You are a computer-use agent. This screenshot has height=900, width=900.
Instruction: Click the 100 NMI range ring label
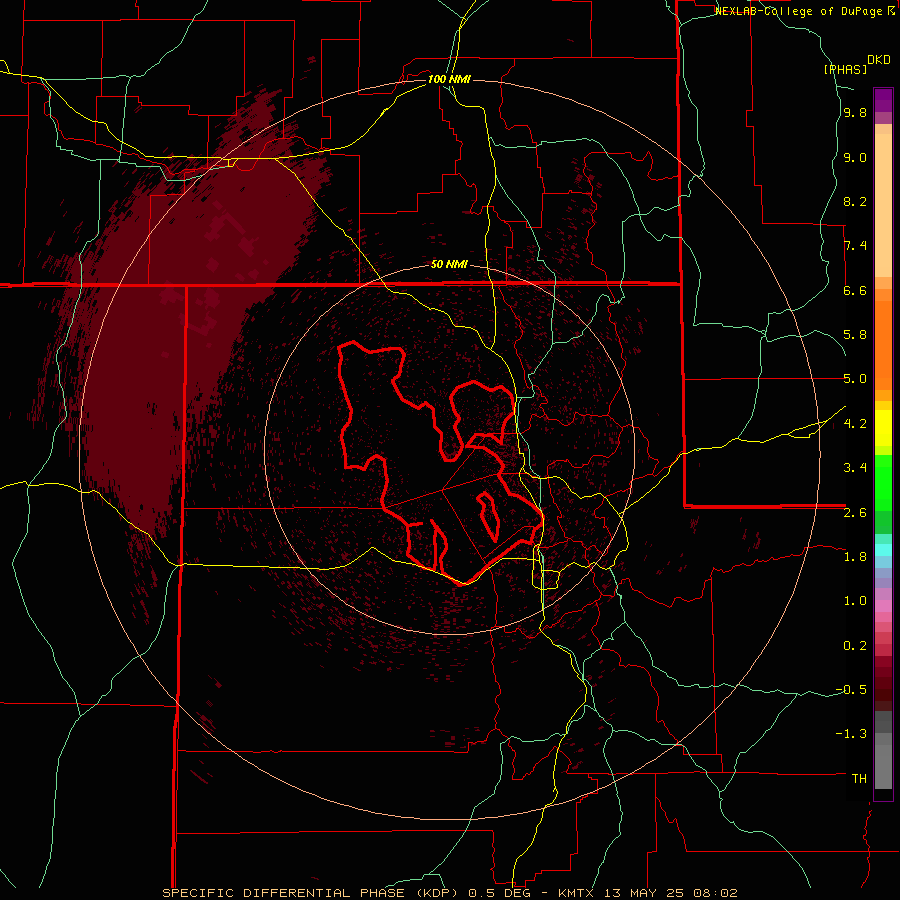coord(449,79)
